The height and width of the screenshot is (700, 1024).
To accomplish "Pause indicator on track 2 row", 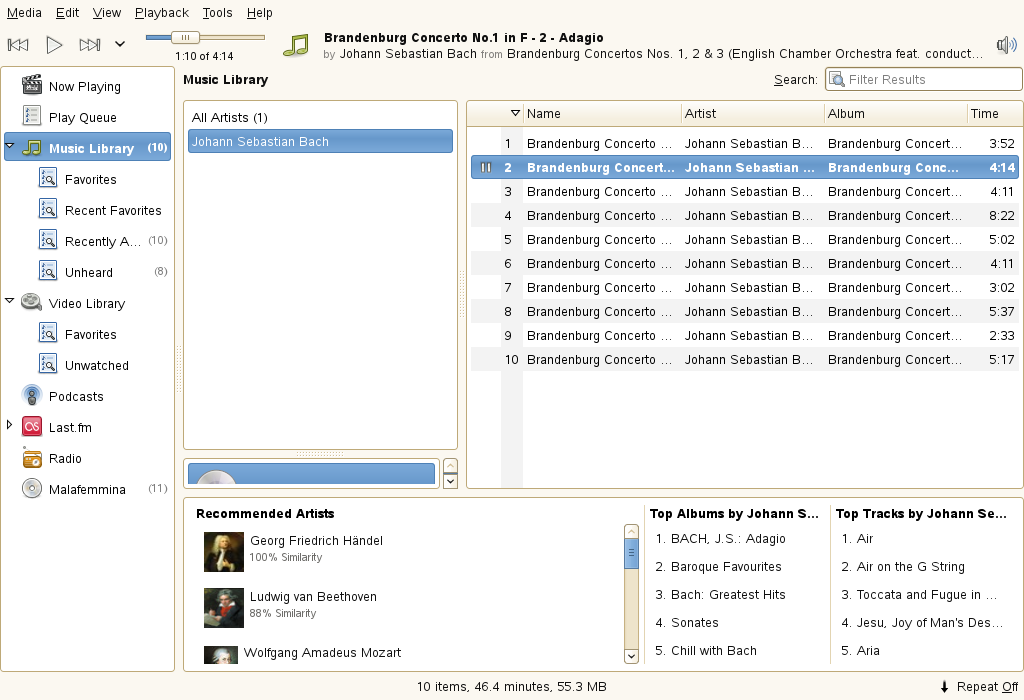I will pos(486,168).
